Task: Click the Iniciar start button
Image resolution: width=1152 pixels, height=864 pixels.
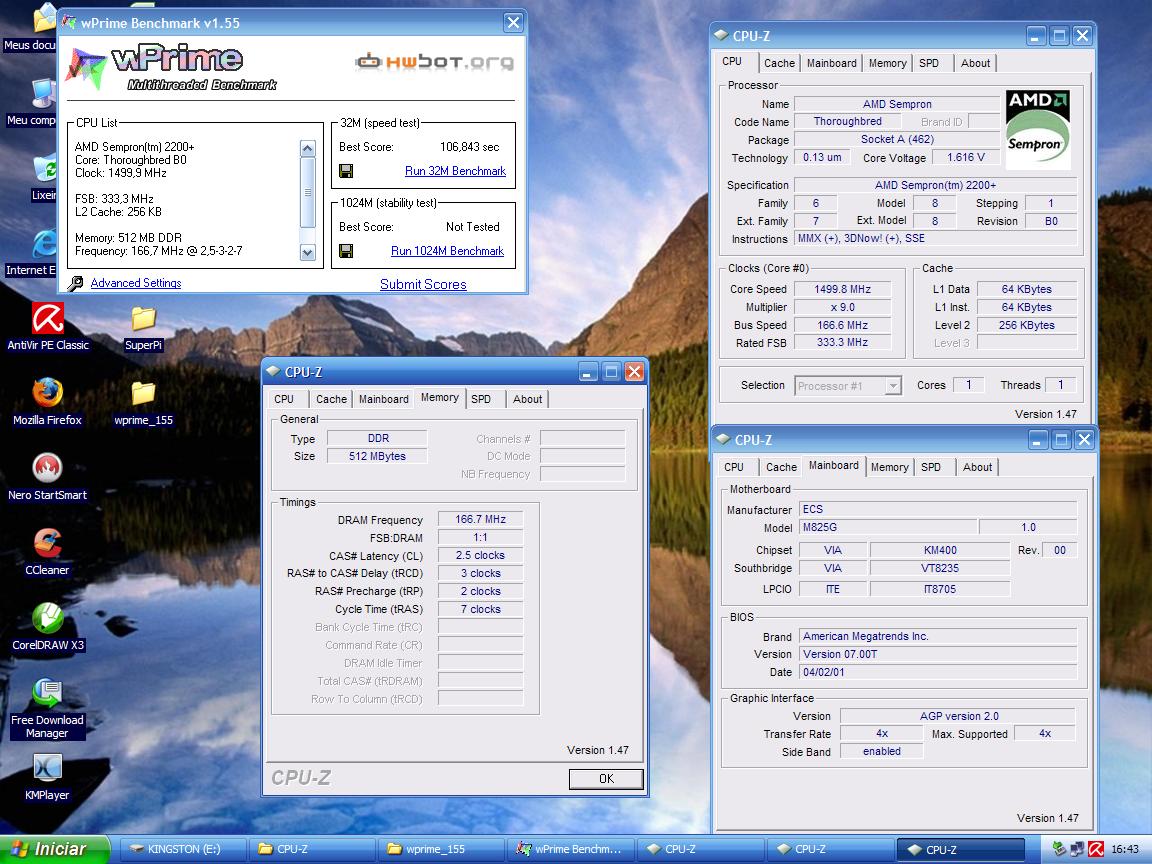Action: point(54,849)
